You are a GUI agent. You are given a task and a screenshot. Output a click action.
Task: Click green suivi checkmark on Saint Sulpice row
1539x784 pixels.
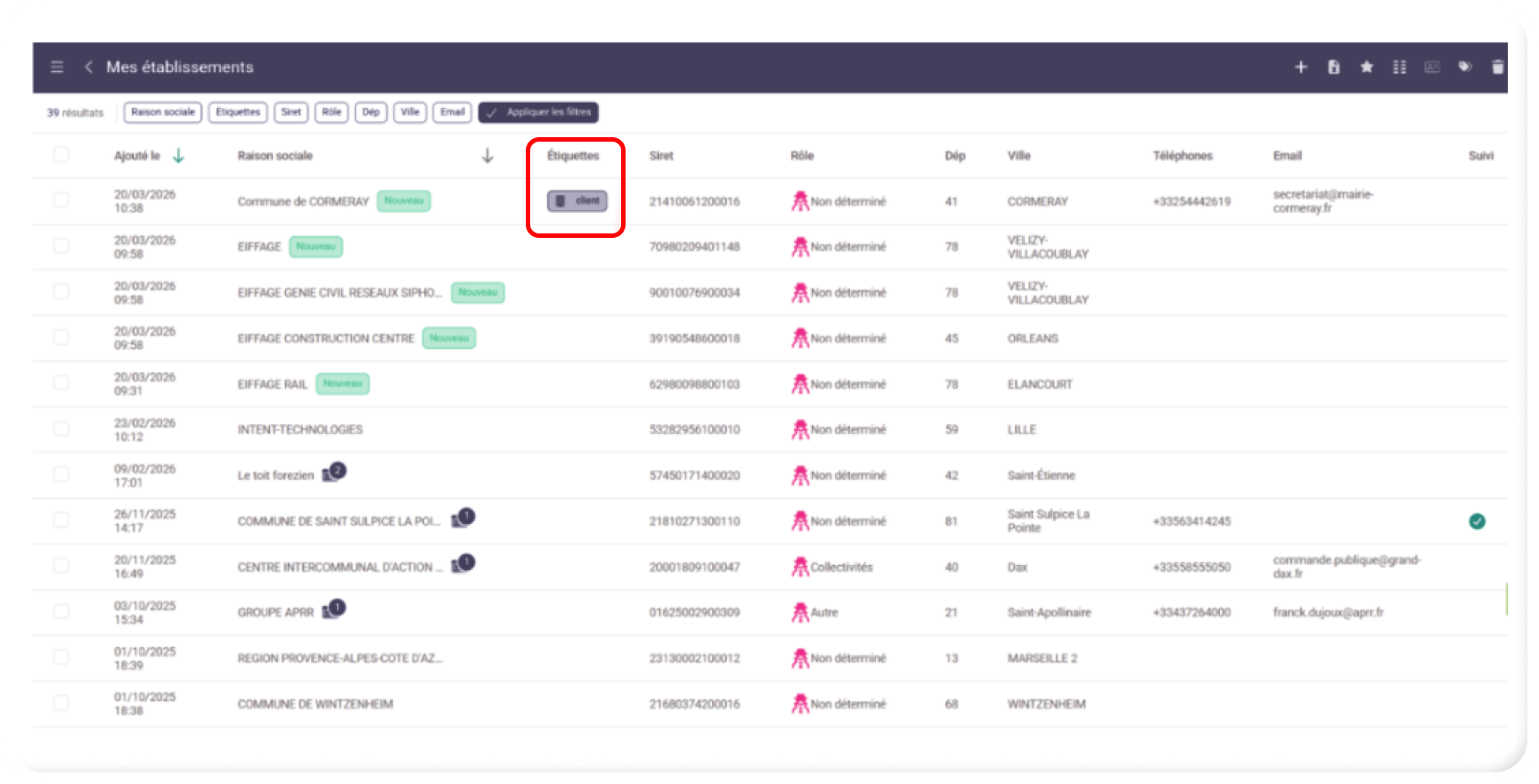click(1477, 521)
